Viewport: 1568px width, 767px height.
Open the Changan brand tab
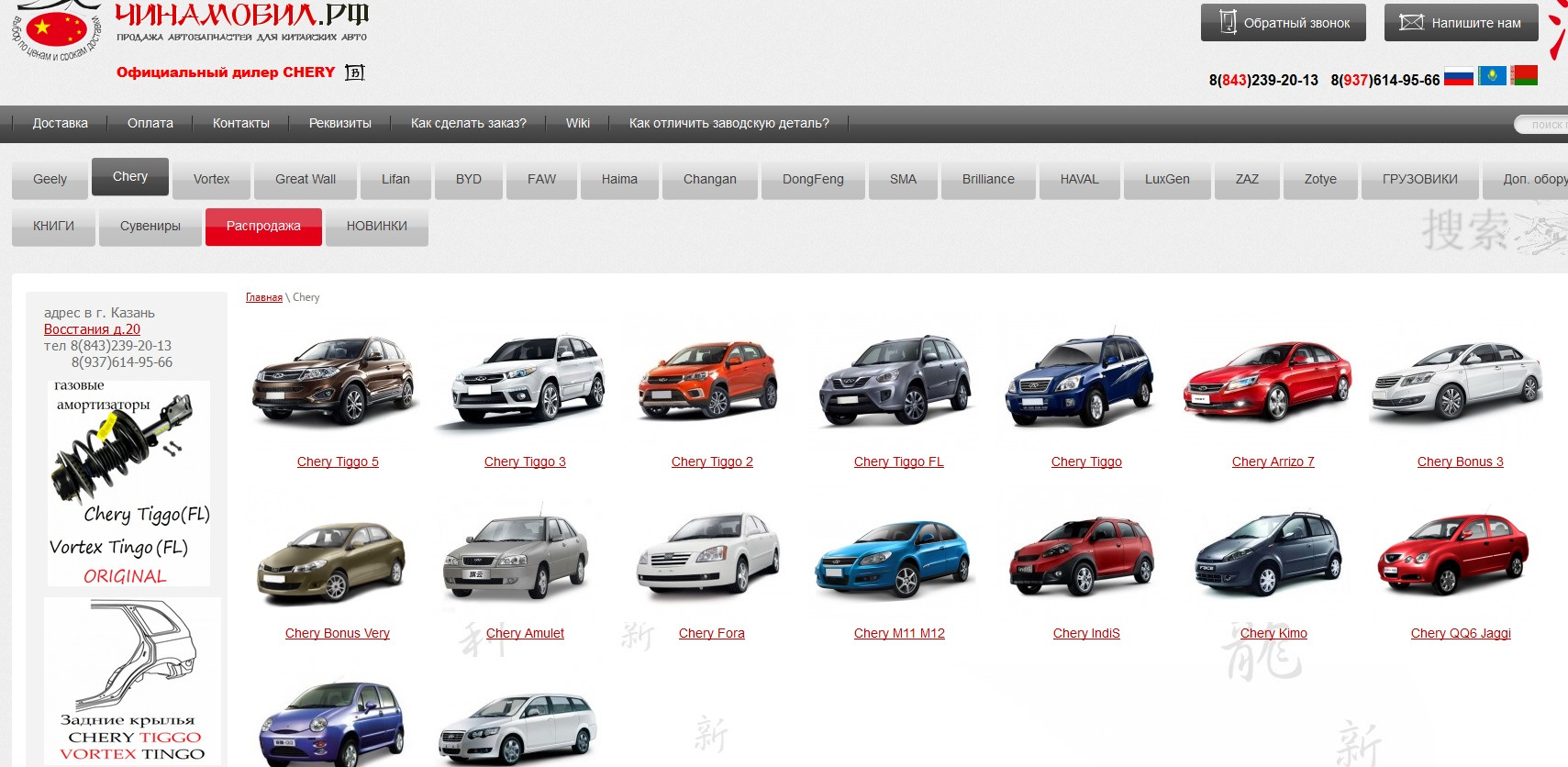710,180
